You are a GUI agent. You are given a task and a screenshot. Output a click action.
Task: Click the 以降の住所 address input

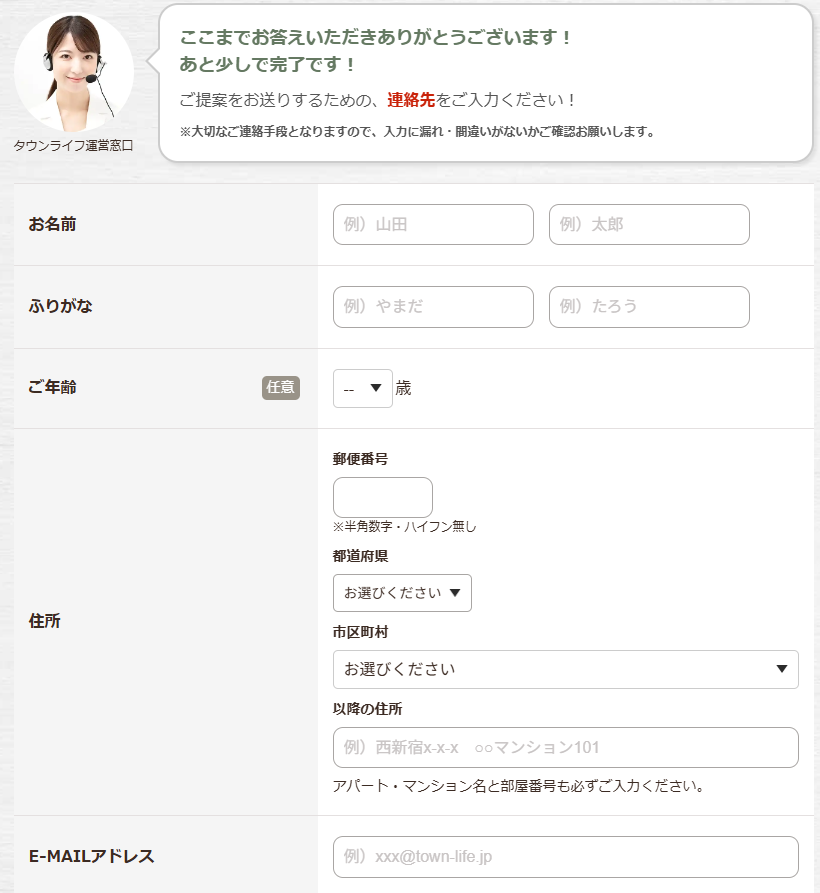(565, 747)
